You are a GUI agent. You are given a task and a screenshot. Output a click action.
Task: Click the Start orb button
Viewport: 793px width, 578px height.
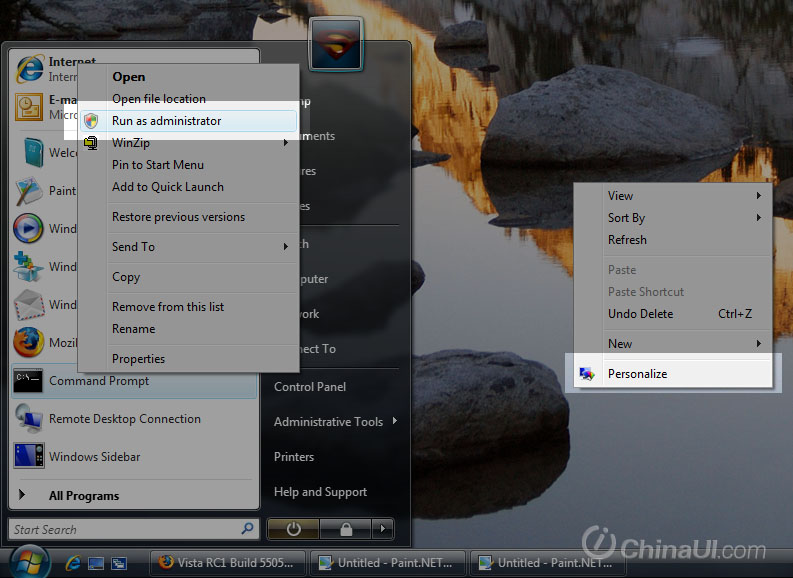29,562
